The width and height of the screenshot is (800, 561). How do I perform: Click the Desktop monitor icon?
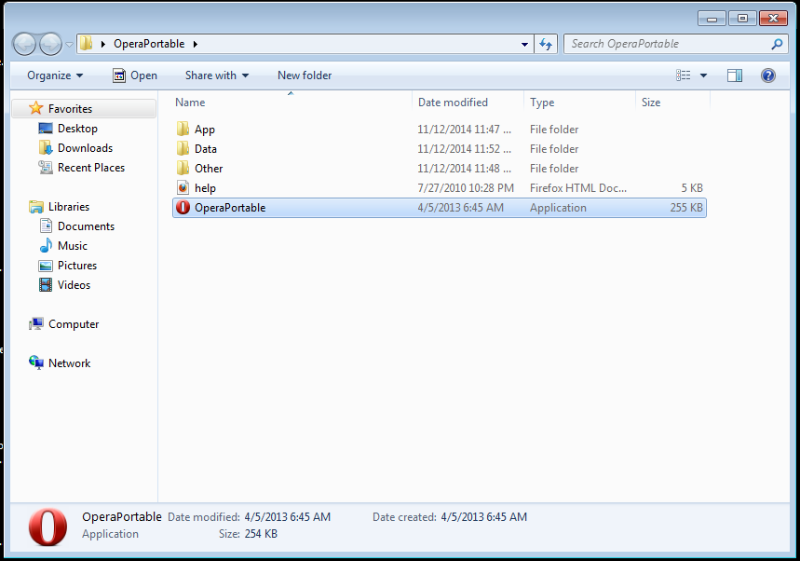(45, 128)
